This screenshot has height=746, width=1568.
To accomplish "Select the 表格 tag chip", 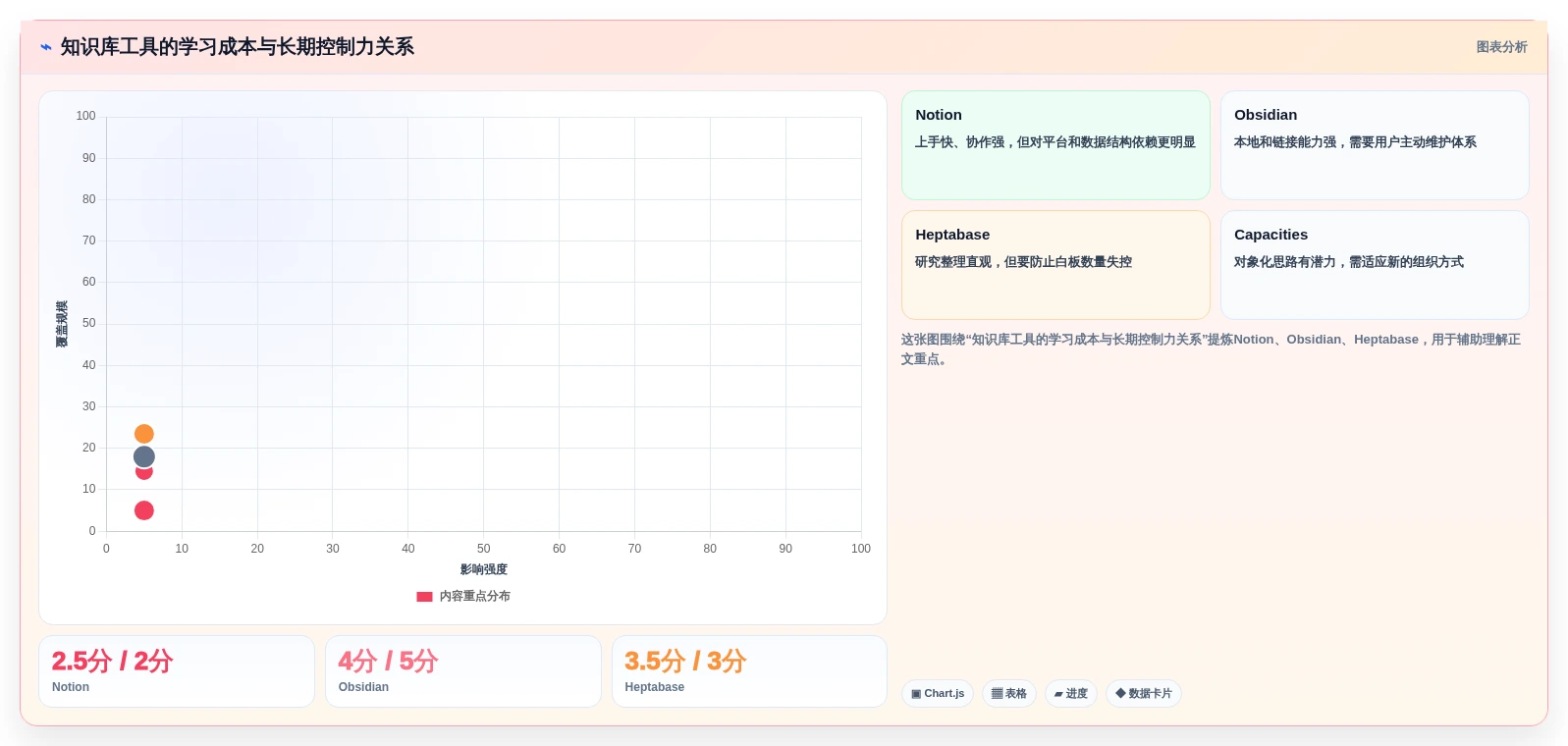I will pyautogui.click(x=1009, y=693).
